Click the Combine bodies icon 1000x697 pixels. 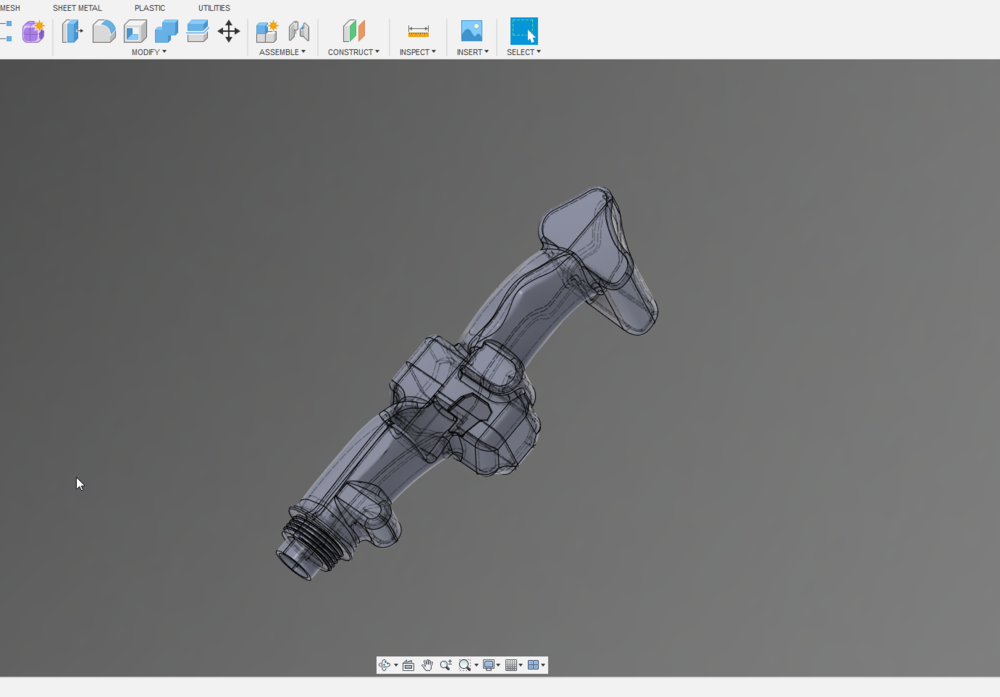(166, 31)
